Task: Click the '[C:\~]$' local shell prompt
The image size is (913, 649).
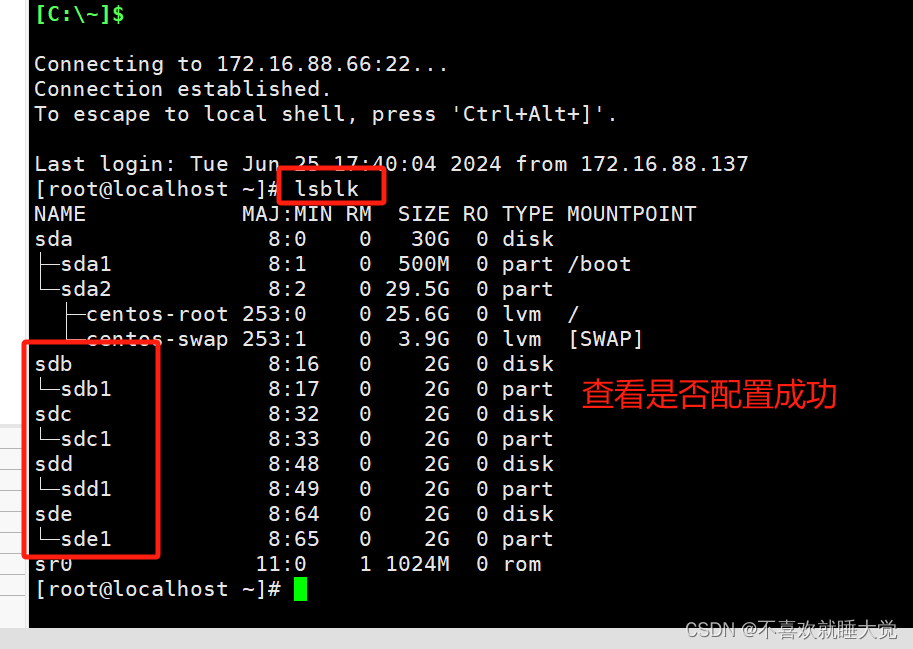Action: coord(79,14)
